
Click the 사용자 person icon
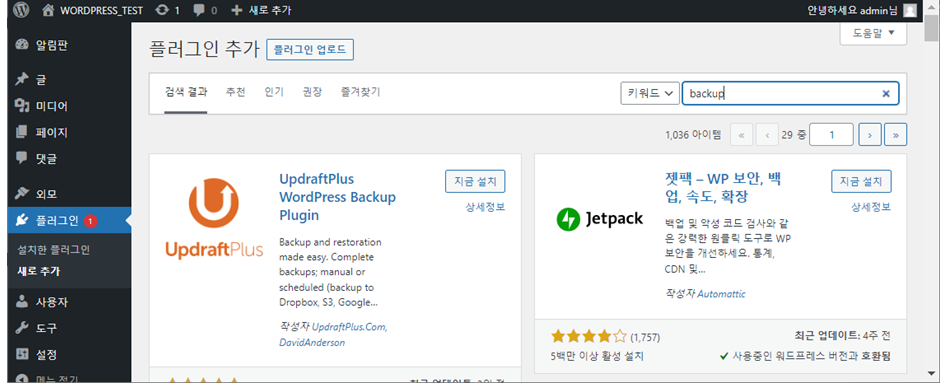22,301
